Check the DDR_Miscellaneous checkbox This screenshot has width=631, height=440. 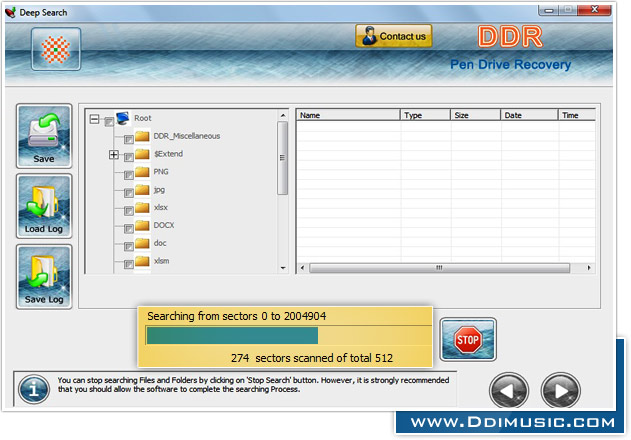129,139
